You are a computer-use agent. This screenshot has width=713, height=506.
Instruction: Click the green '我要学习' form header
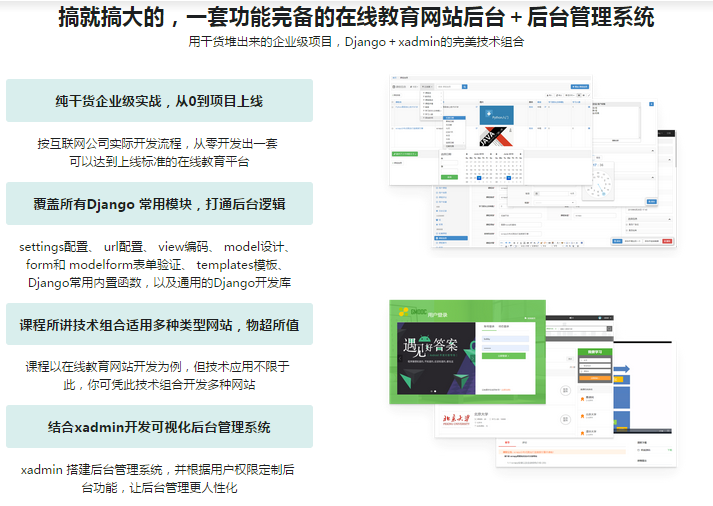(595, 352)
